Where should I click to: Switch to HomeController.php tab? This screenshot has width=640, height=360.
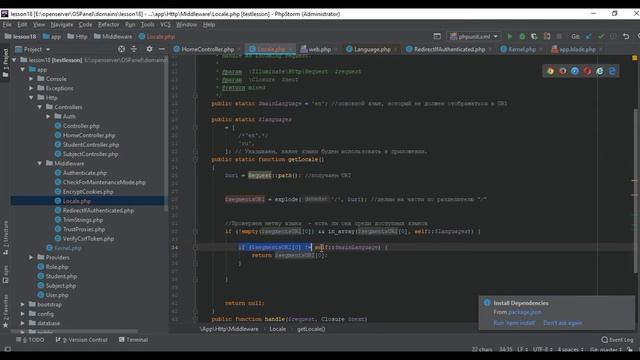tap(207, 49)
